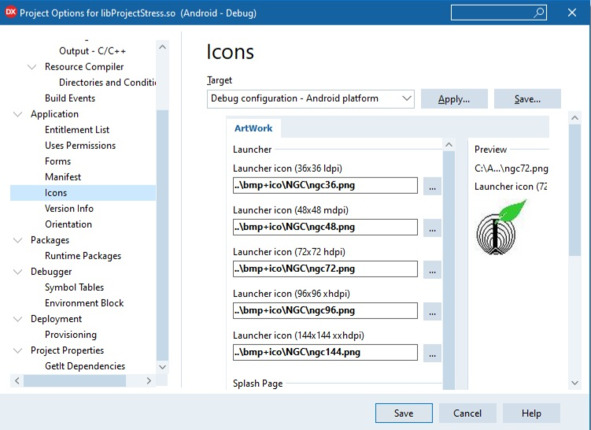
Task: Collapse the Debugger tree node
Action: (x=18, y=272)
